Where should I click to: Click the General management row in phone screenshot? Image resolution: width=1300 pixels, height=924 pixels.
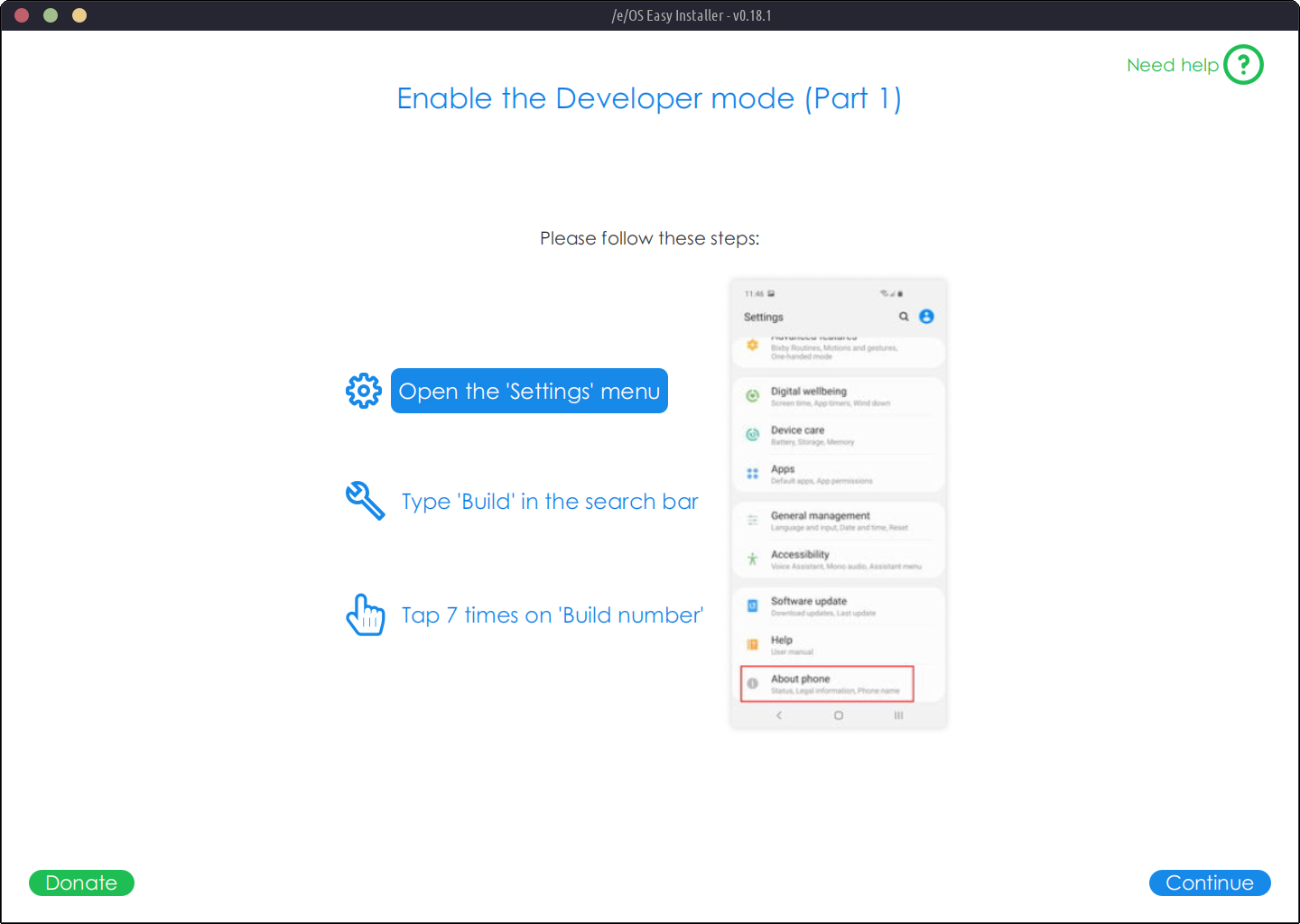click(837, 521)
